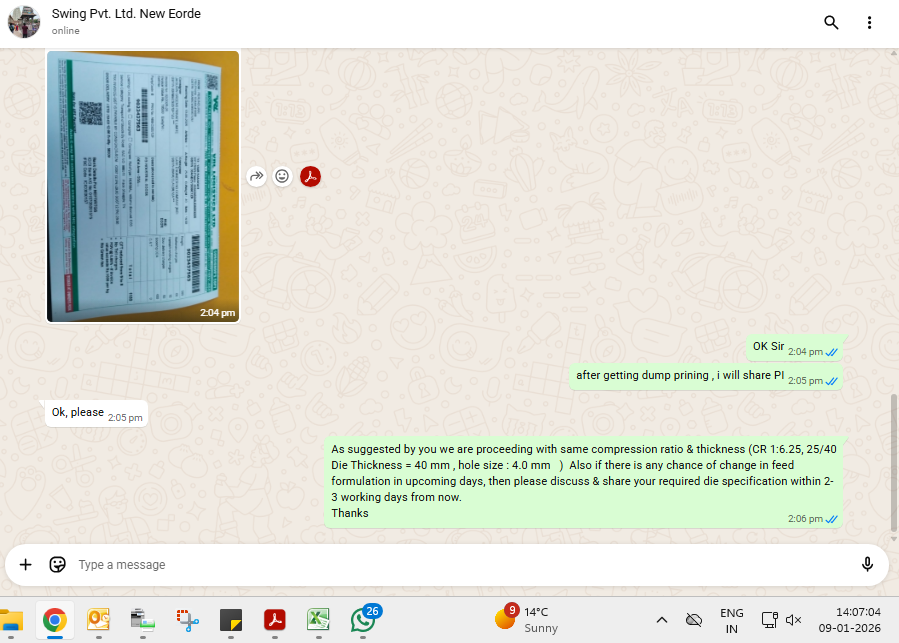Open the received document photo
The width and height of the screenshot is (899, 643).
pyautogui.click(x=143, y=185)
